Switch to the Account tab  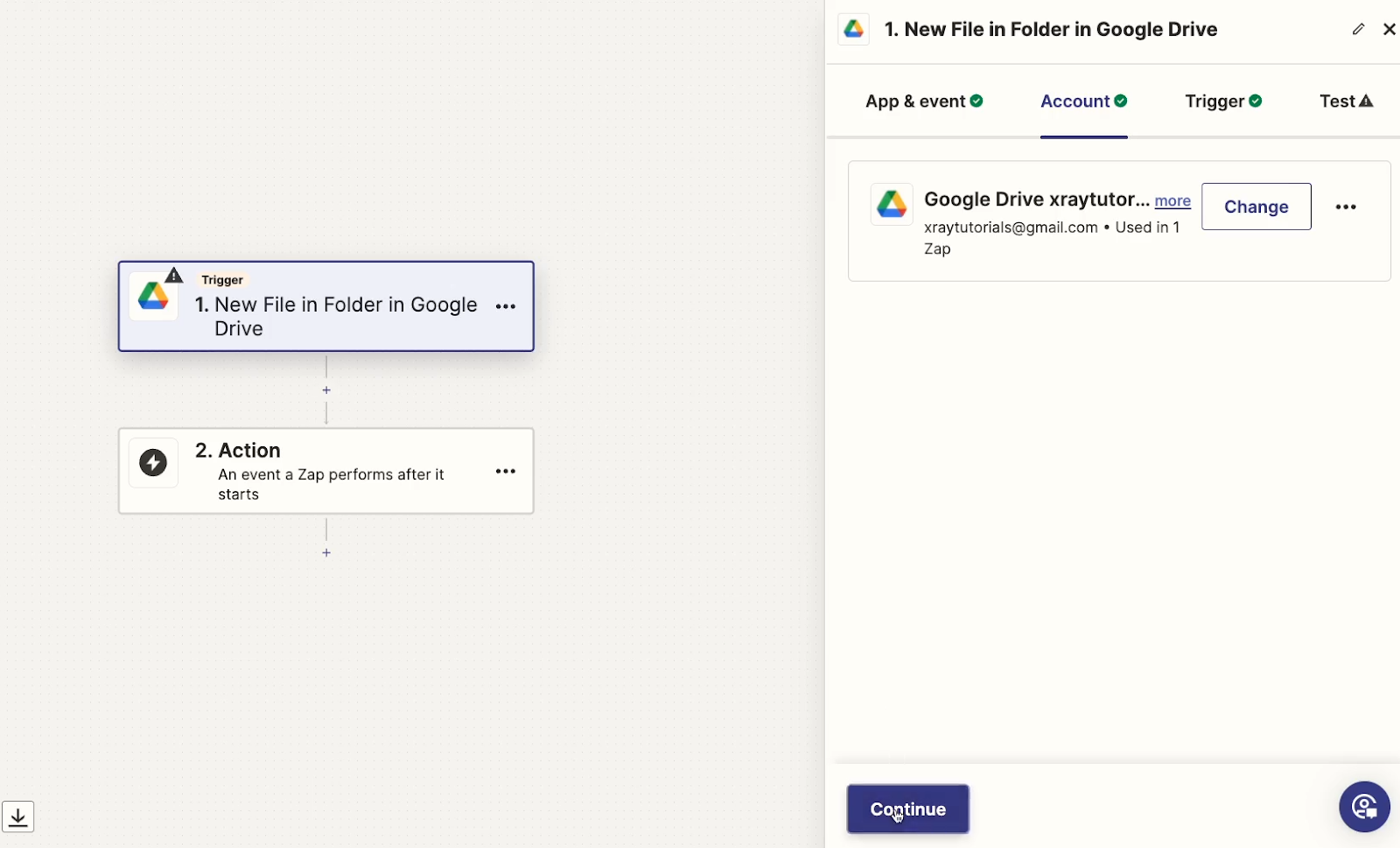pos(1083,102)
